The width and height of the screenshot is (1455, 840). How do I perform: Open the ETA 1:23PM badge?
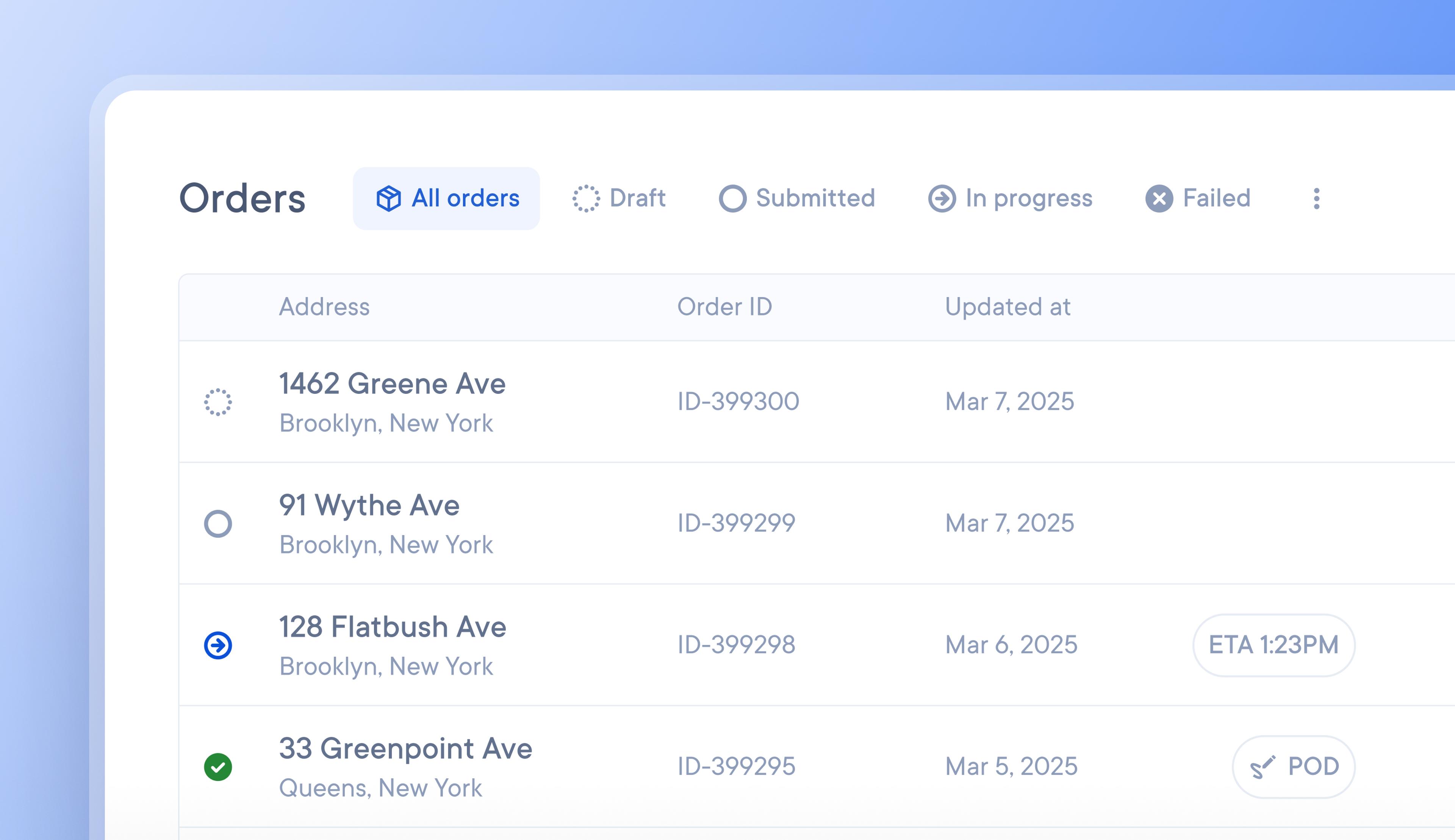(1274, 645)
